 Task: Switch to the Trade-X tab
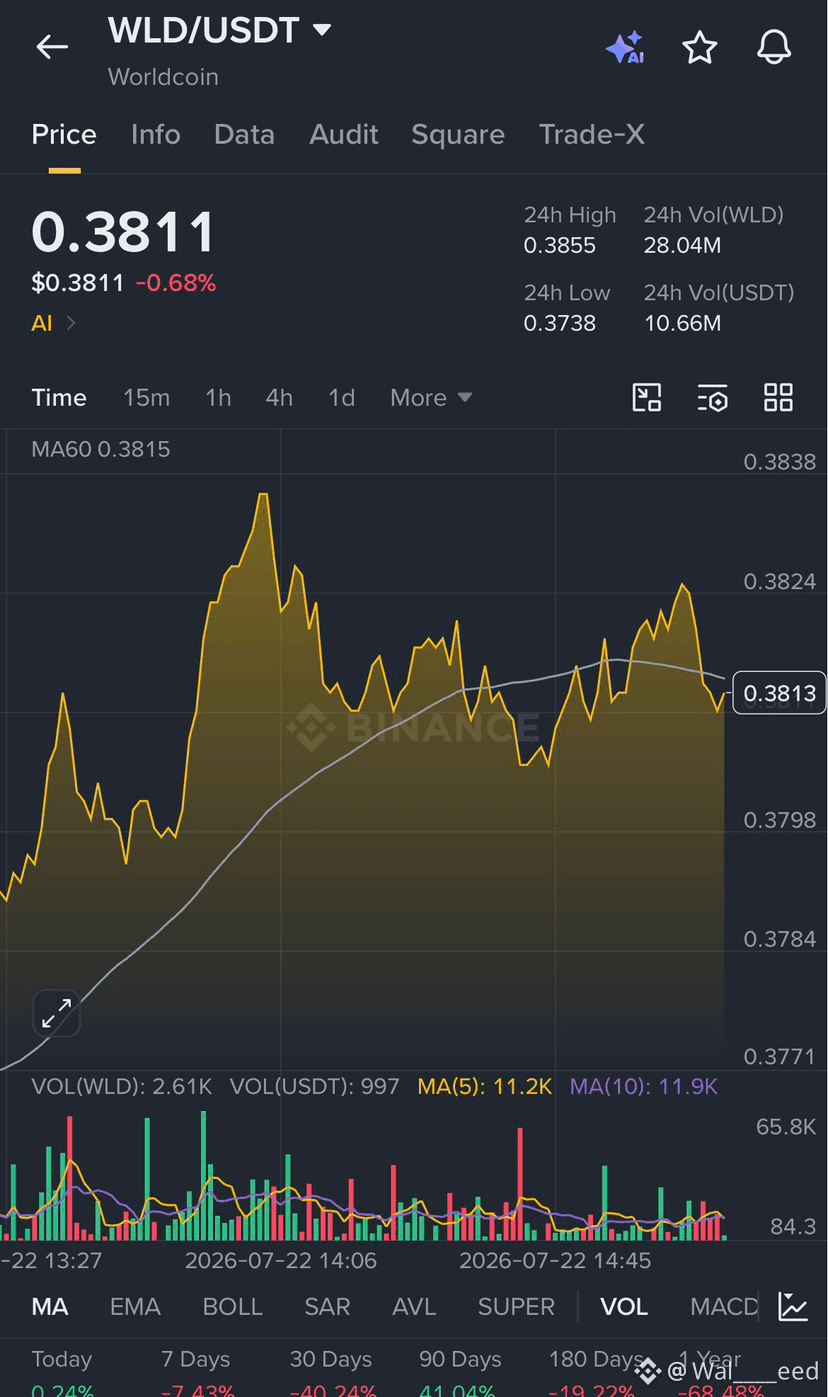[592, 134]
